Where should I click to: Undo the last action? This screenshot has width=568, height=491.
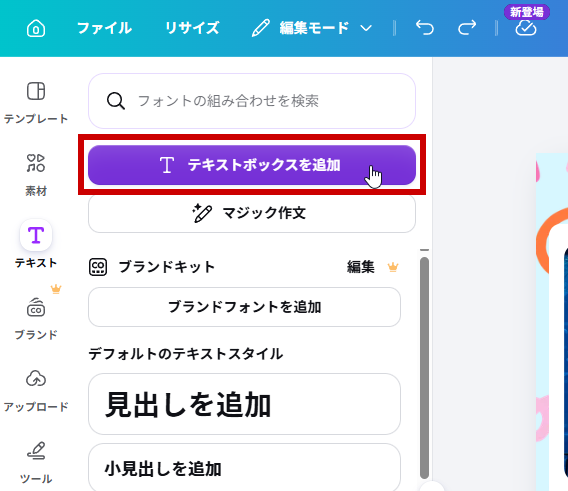(x=425, y=28)
